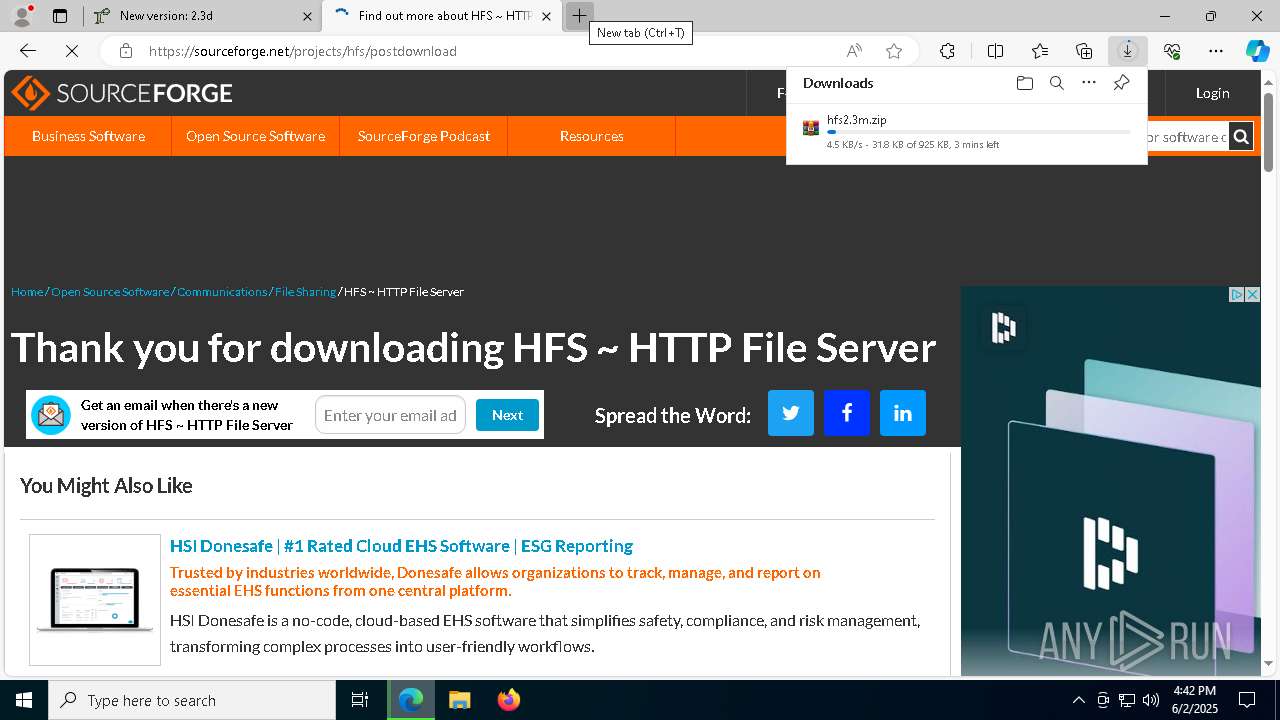This screenshot has height=720, width=1280.
Task: Open hfs2.3m.zip download entry
Action: click(x=966, y=131)
